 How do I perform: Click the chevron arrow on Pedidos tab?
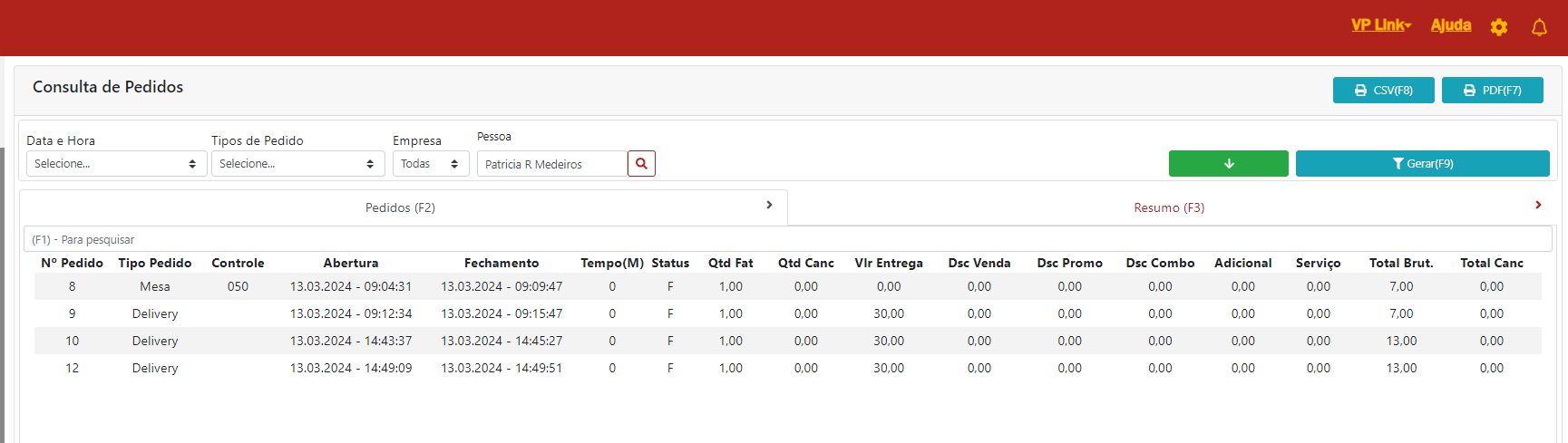[769, 206]
